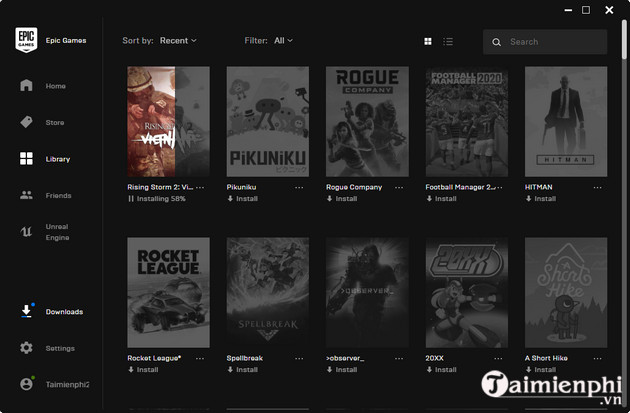Viewport: 630px width, 413px height.
Task: Open 20XX cover thumbnail
Action: click(x=467, y=292)
